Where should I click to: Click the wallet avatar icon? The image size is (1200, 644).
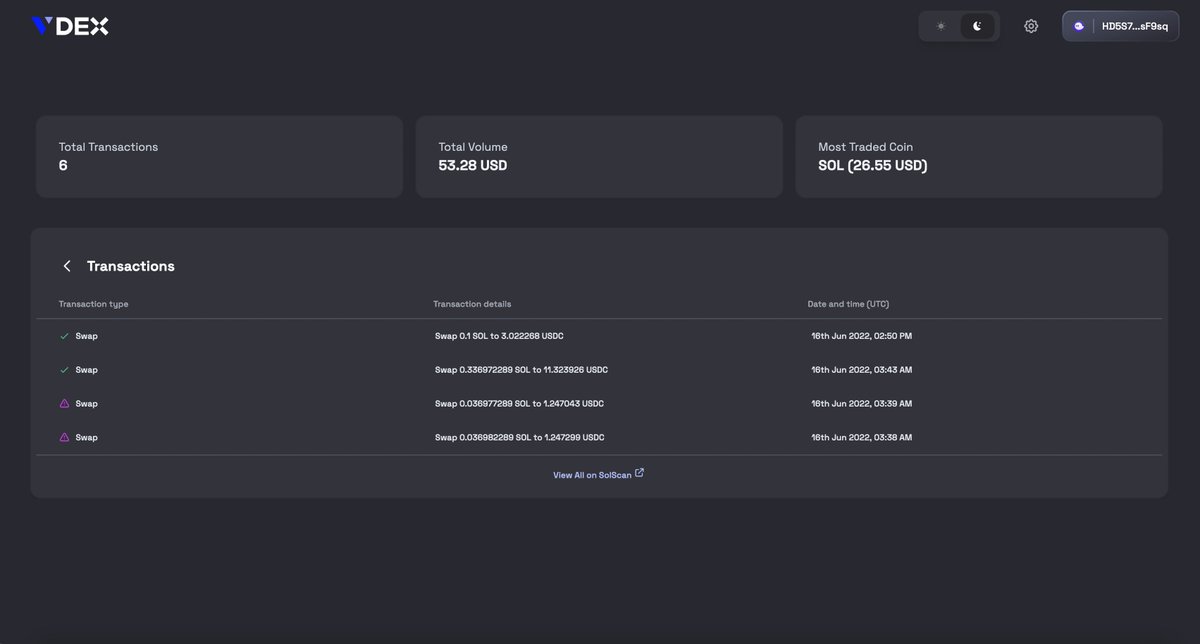(1079, 27)
